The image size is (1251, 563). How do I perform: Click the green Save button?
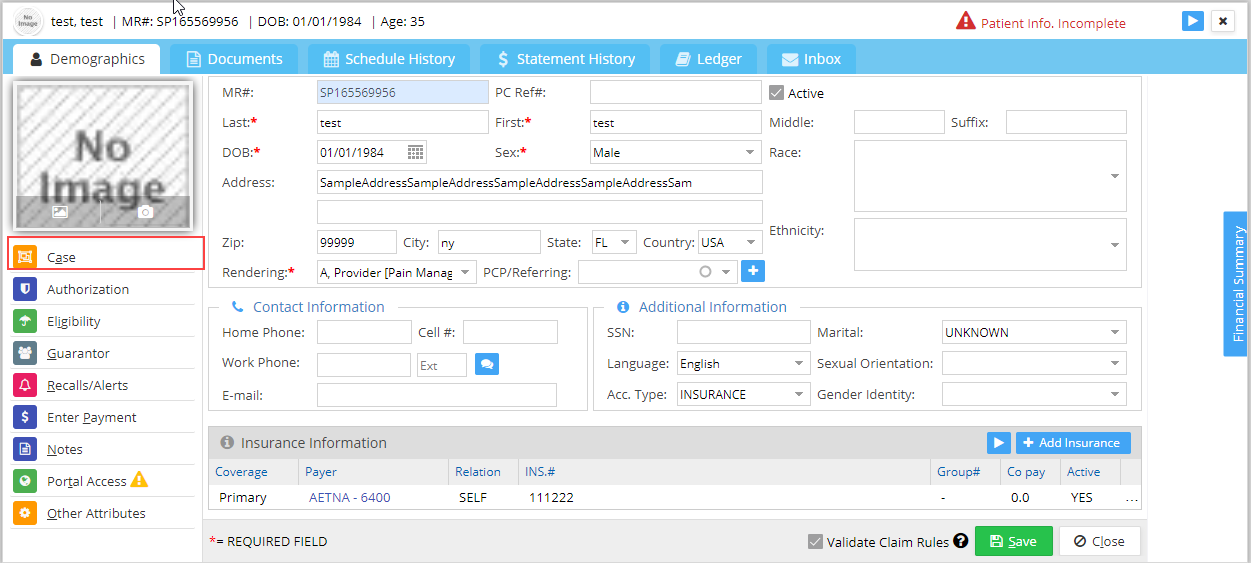(1013, 541)
